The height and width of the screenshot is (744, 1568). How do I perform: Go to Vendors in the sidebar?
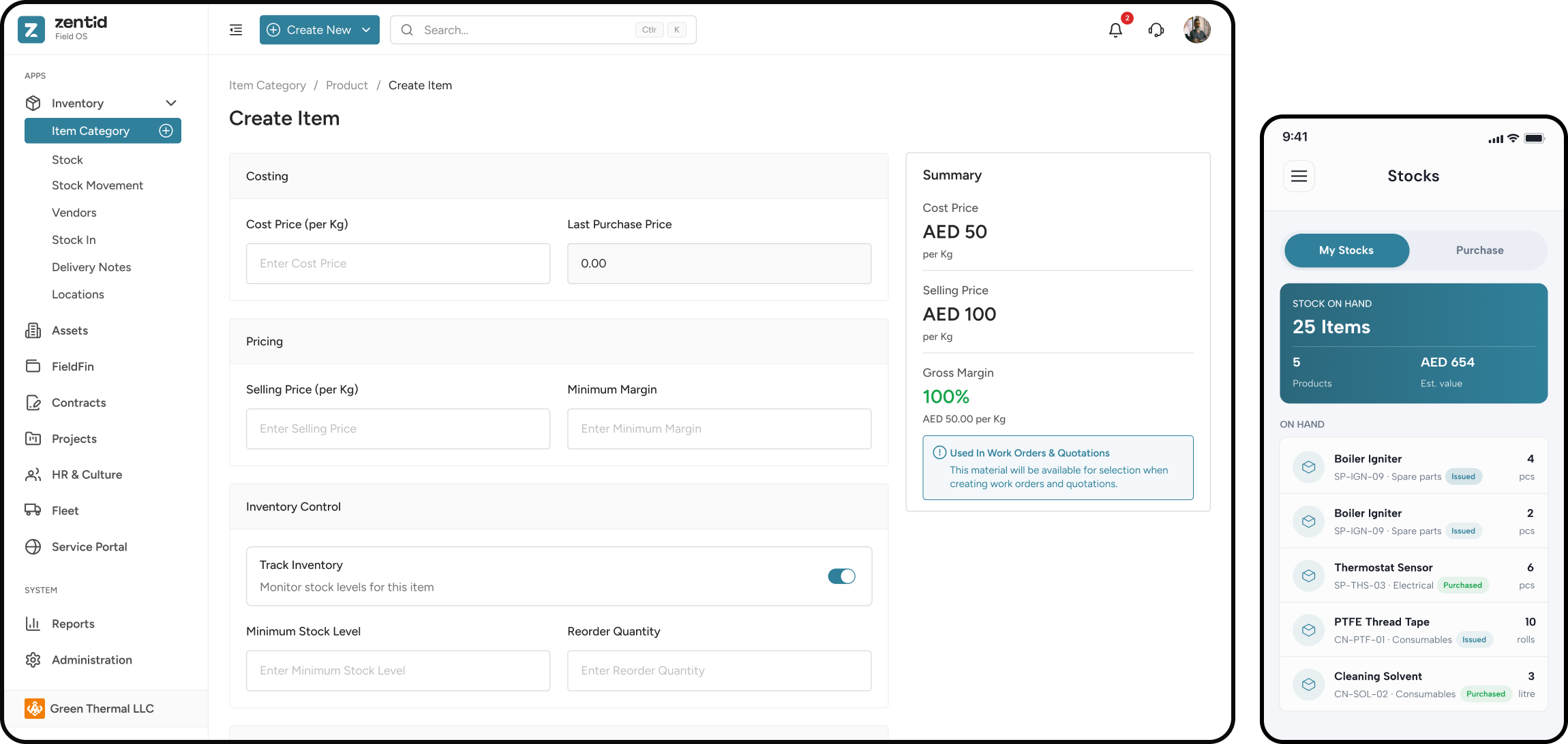74,213
